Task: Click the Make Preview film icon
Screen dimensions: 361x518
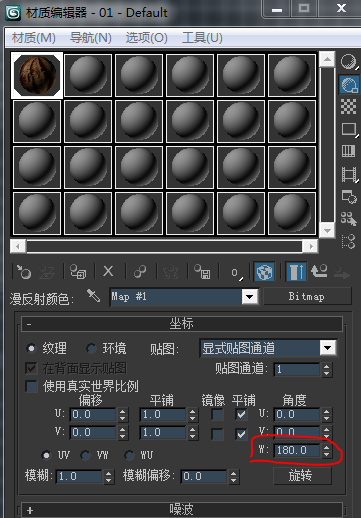Action: pyautogui.click(x=349, y=174)
